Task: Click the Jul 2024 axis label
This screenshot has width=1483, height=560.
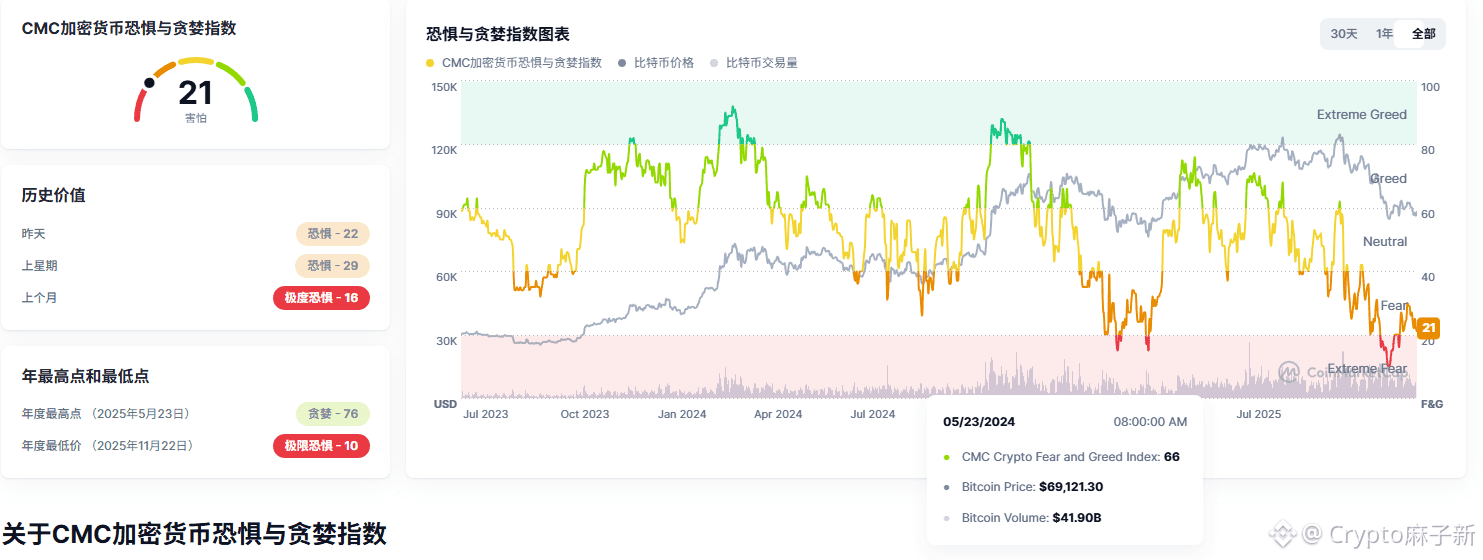Action: [x=873, y=414]
